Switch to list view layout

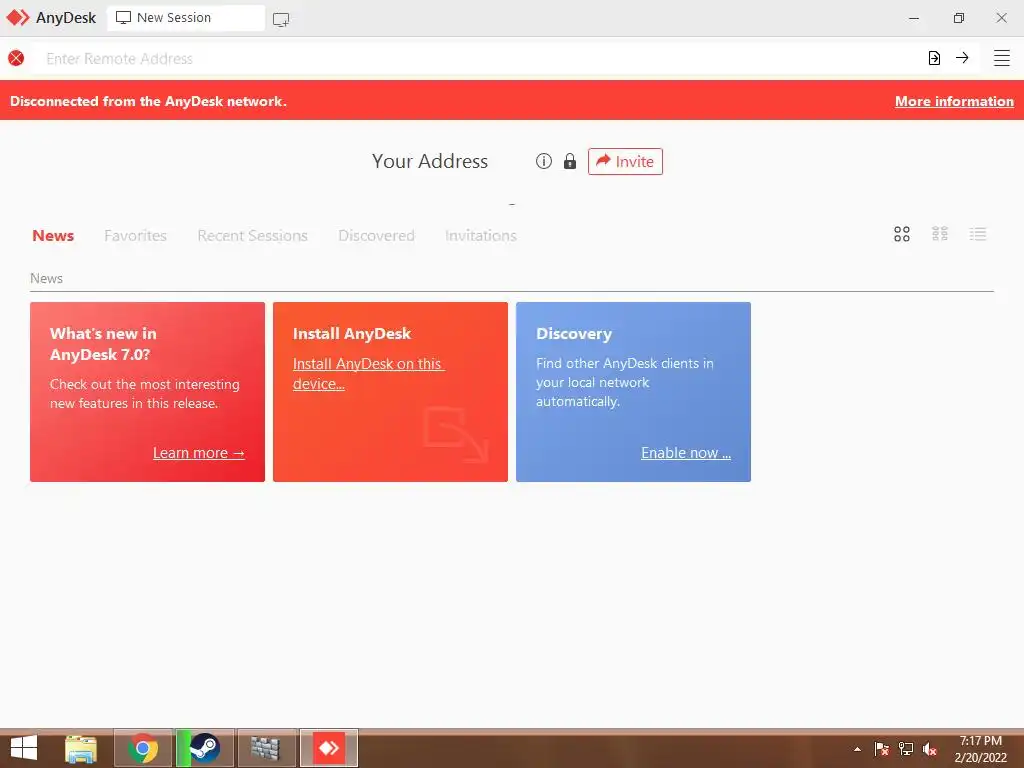tap(978, 234)
